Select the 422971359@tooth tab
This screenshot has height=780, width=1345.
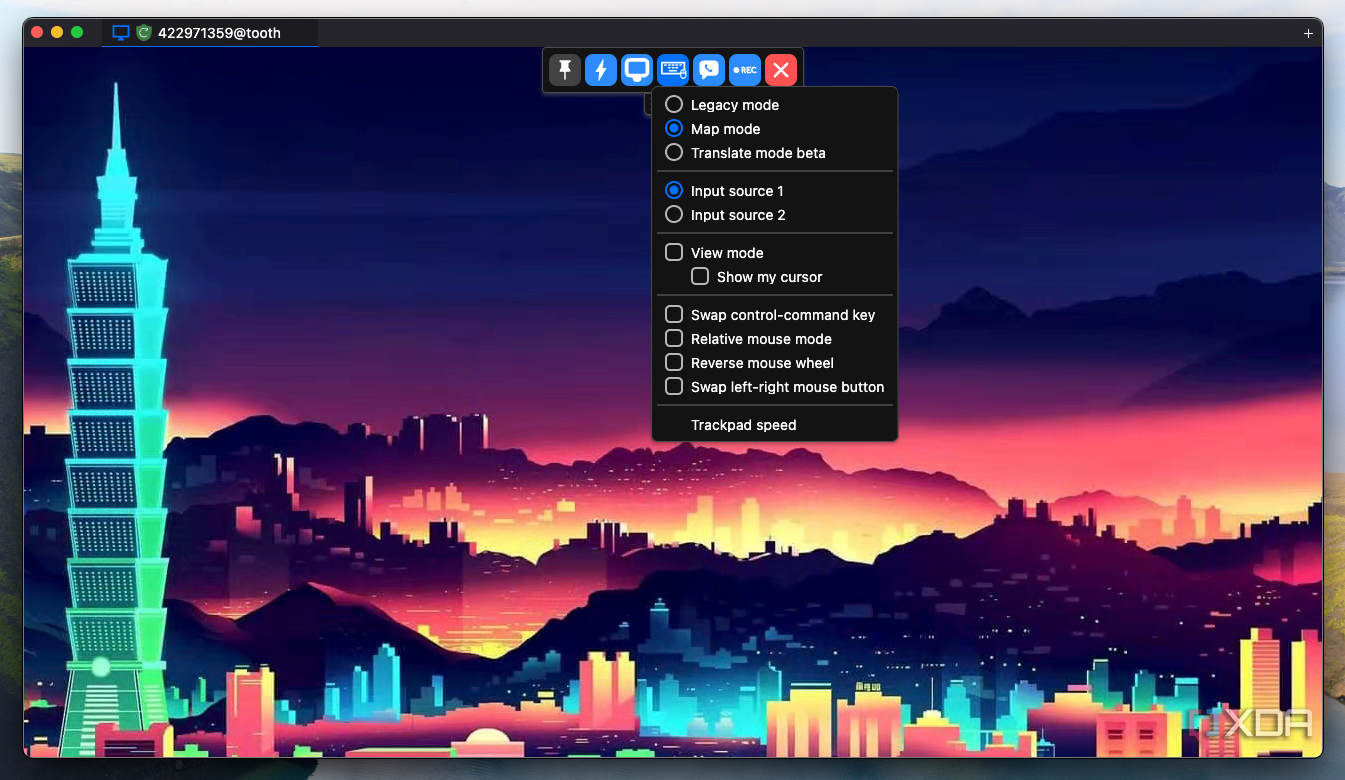[x=210, y=33]
